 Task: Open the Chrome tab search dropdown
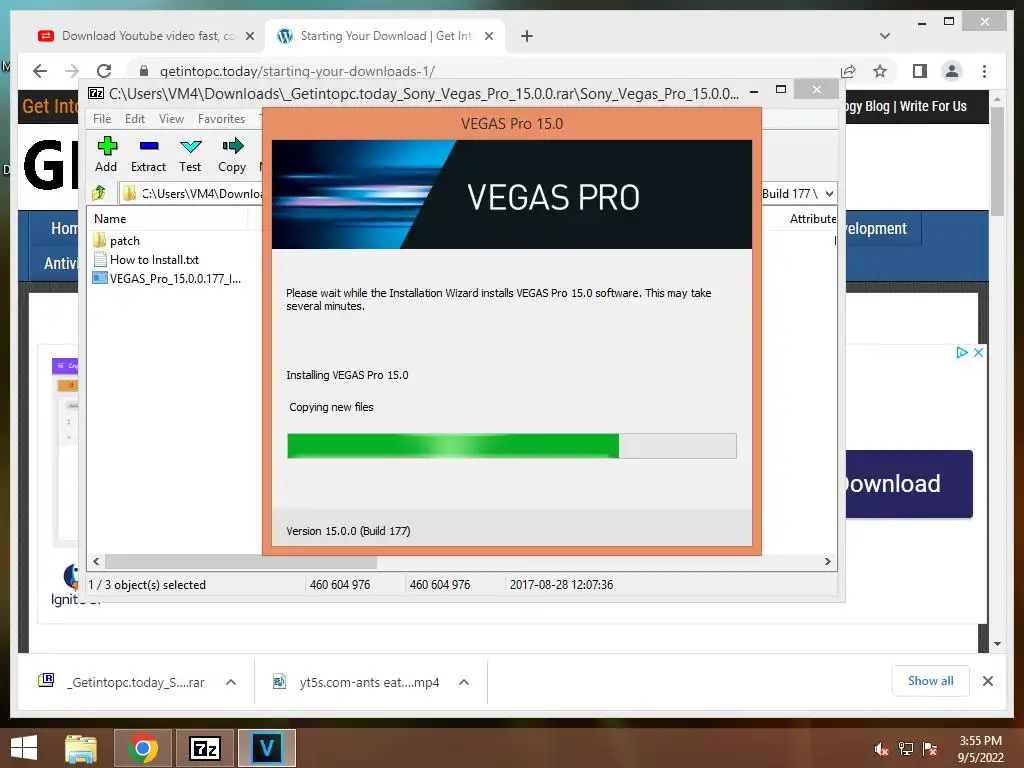[x=885, y=36]
